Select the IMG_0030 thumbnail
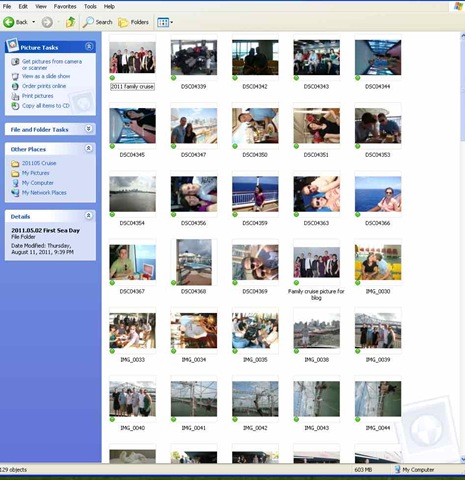 tap(378, 262)
